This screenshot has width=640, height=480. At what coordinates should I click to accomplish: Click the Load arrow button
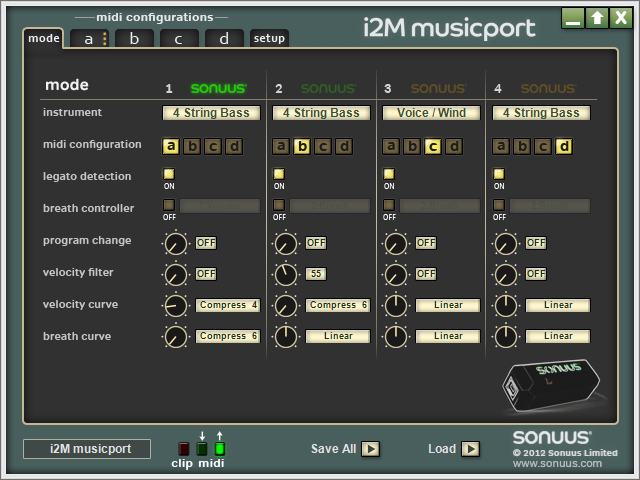[470, 449]
